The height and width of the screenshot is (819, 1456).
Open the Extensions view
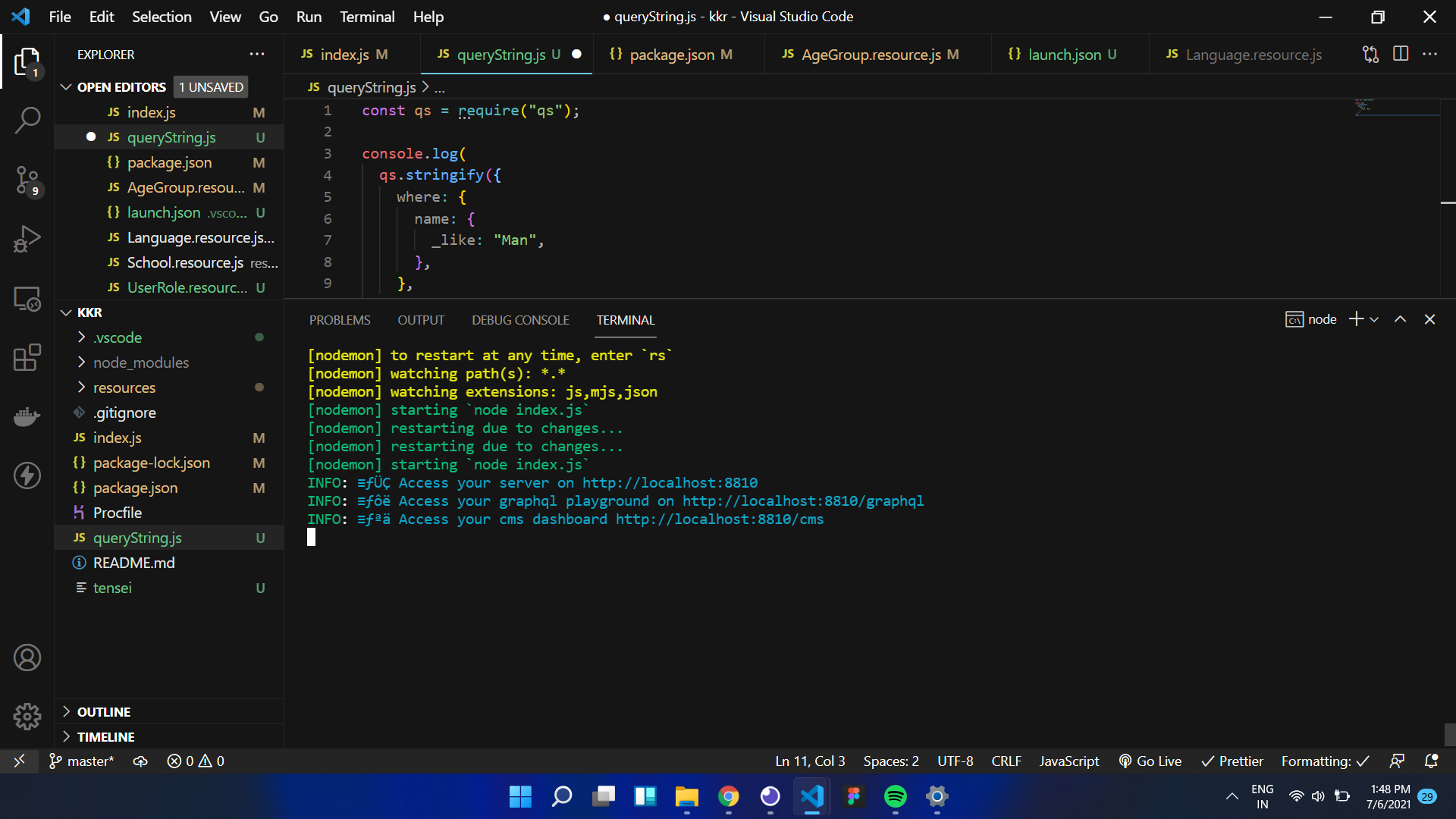point(27,357)
